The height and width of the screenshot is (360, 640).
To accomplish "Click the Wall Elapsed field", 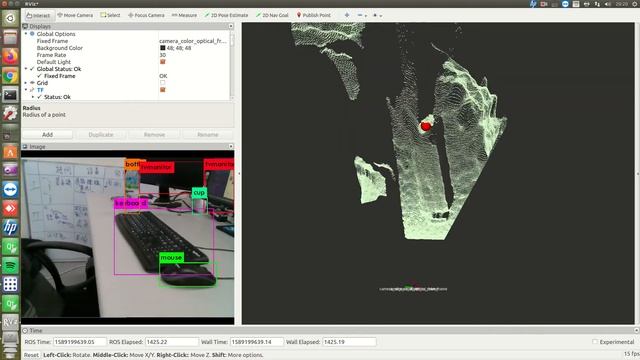I will tap(349, 342).
